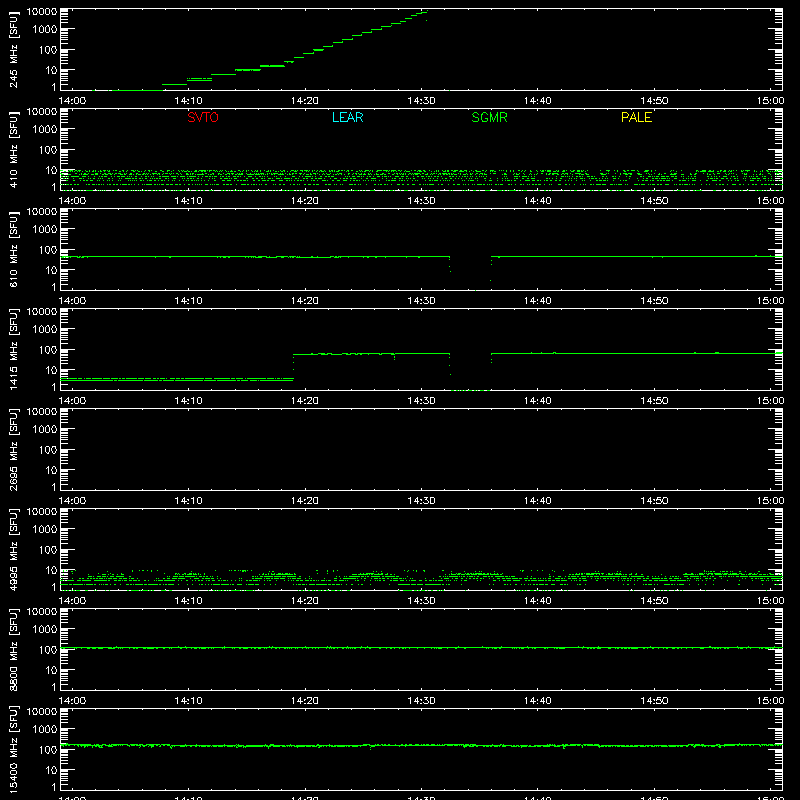Viewport: 800px width, 800px height.
Task: Select the 610 MHz [SFU] axis label
Action: tap(14, 249)
